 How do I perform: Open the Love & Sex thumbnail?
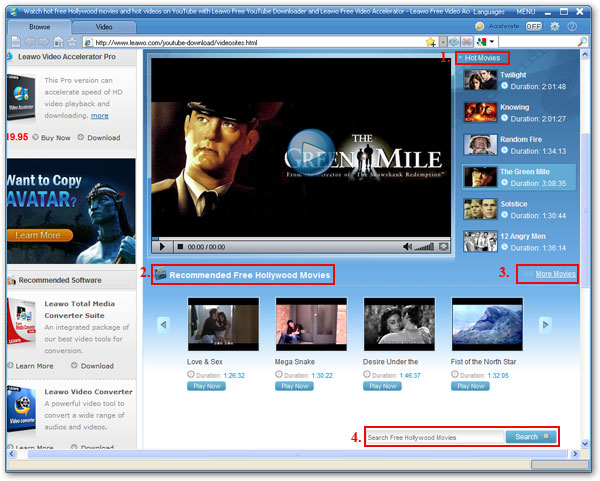tap(223, 324)
